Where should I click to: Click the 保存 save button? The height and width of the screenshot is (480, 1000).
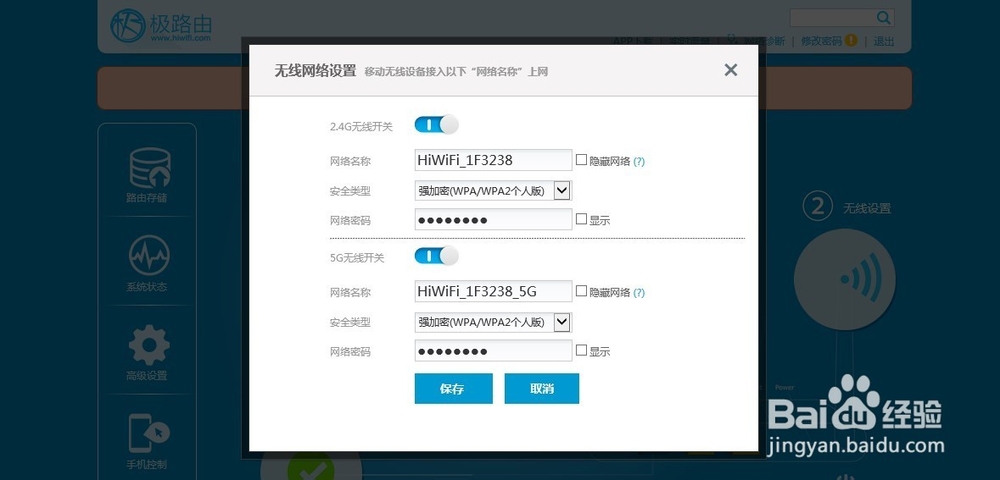(x=453, y=389)
